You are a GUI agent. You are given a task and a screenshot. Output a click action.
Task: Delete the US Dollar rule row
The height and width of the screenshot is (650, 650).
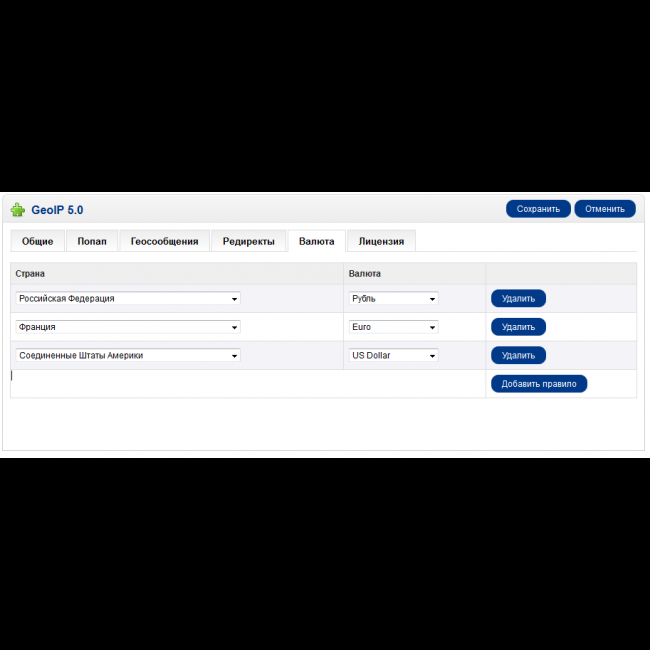[518, 355]
